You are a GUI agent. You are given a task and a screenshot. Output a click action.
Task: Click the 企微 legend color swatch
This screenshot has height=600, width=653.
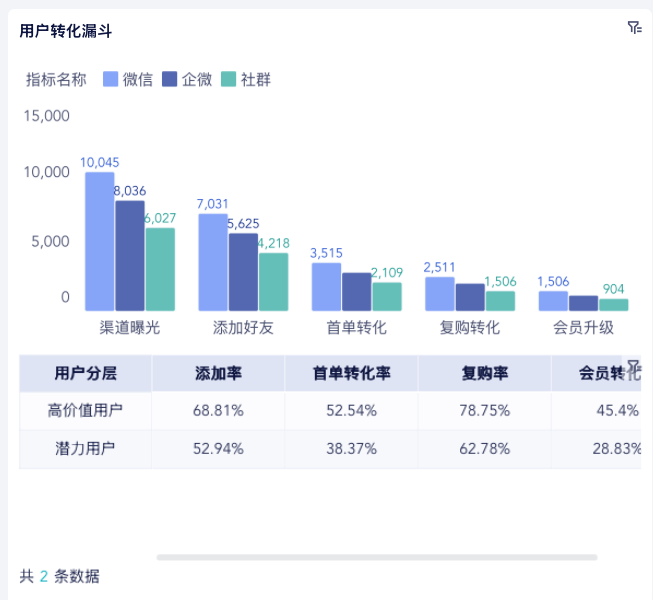pyautogui.click(x=169, y=80)
